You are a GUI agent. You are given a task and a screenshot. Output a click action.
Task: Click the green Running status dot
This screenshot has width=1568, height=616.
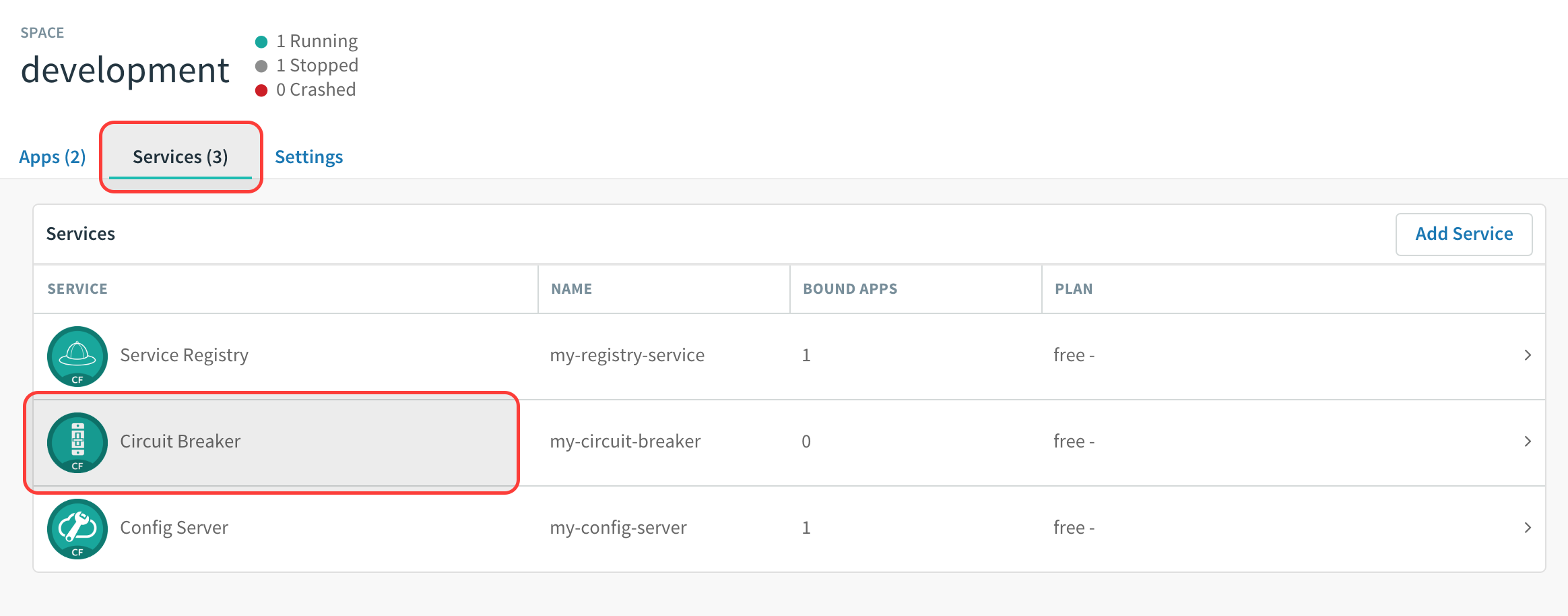(261, 42)
